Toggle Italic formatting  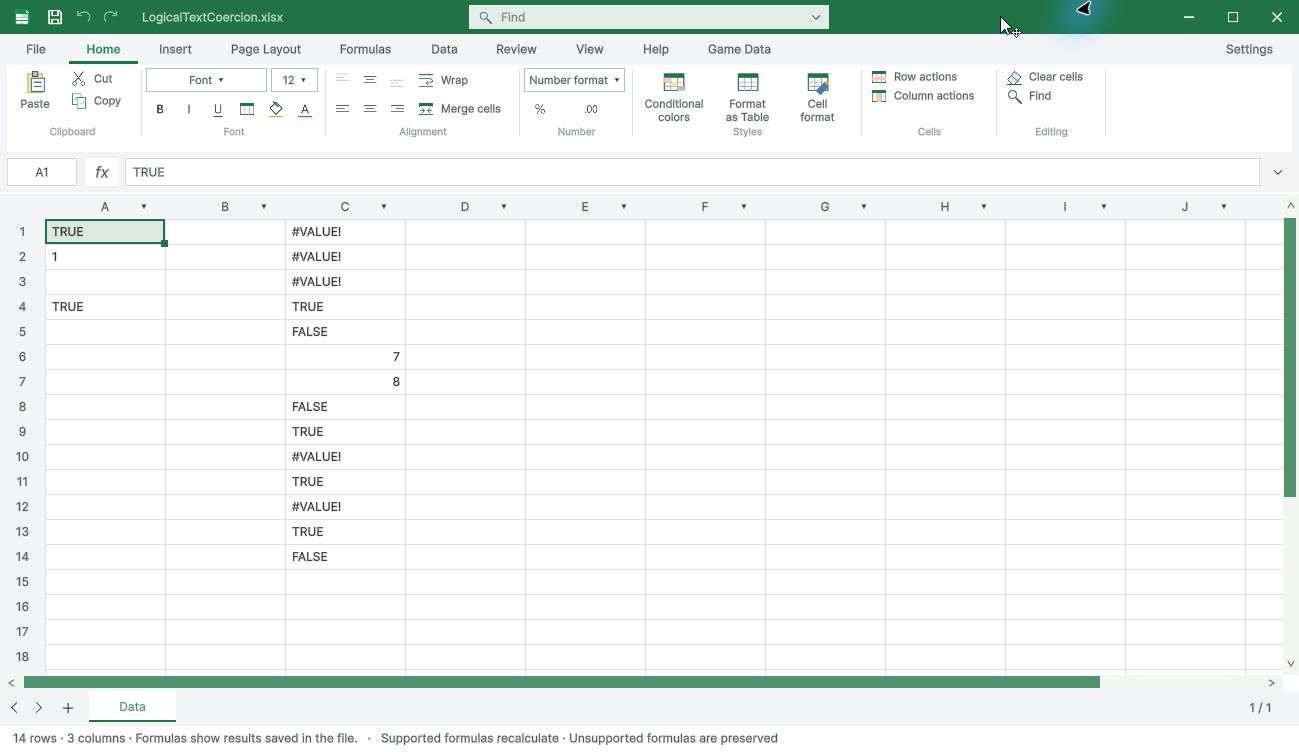pos(189,109)
